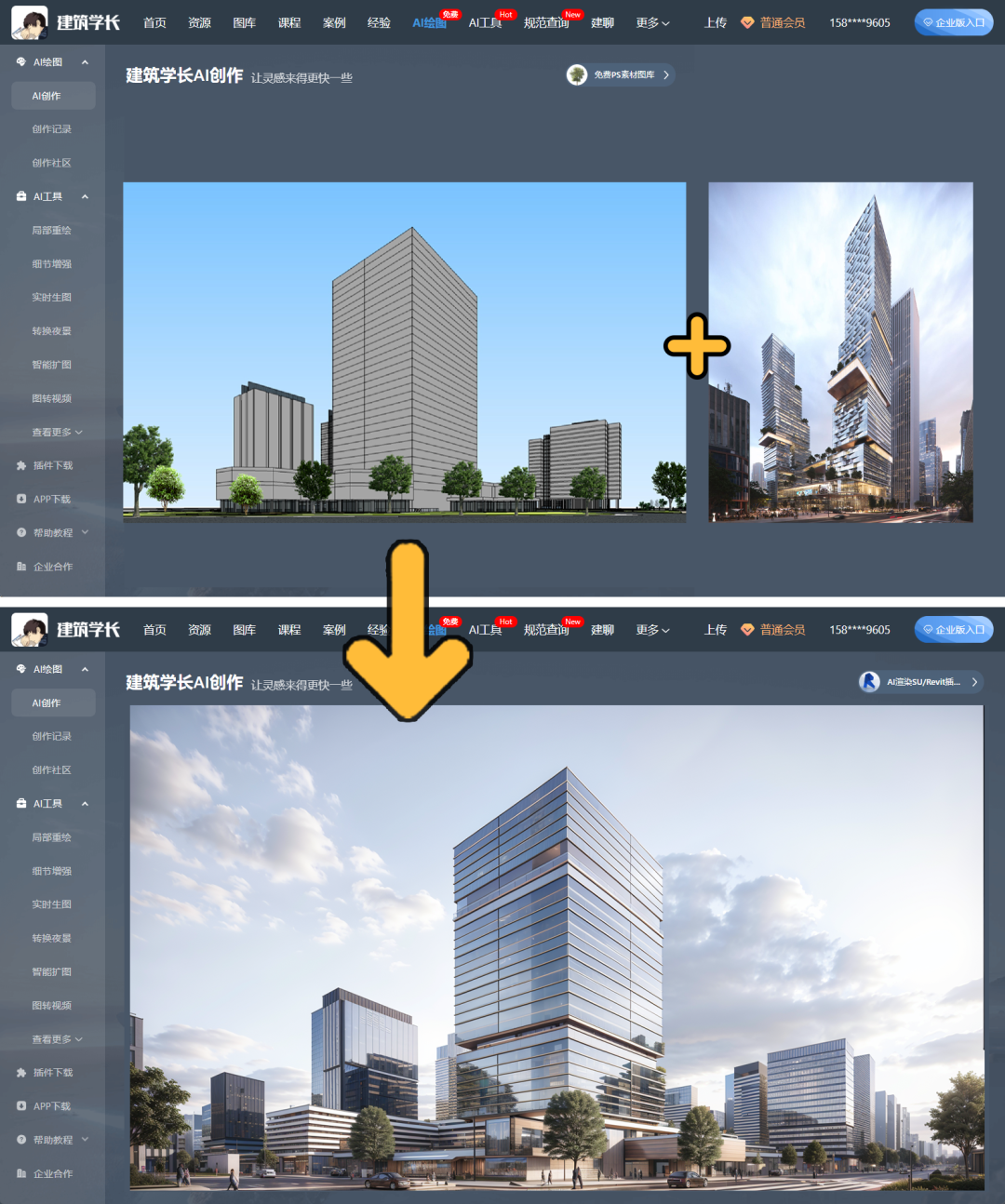Click 上传 in the upper page navbar
The height and width of the screenshot is (1204, 1005).
(x=716, y=22)
